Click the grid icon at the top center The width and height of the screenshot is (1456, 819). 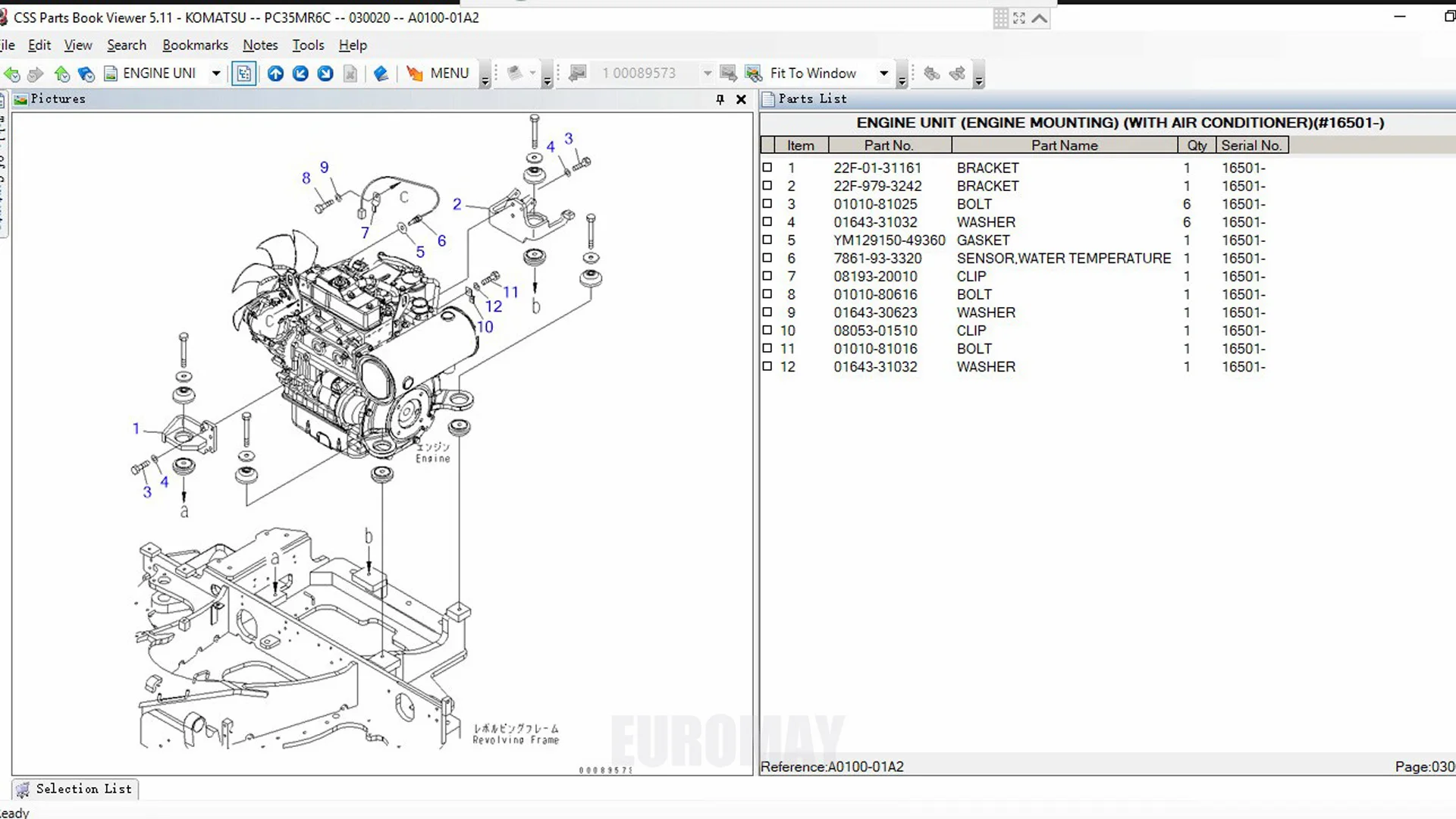pos(1001,18)
